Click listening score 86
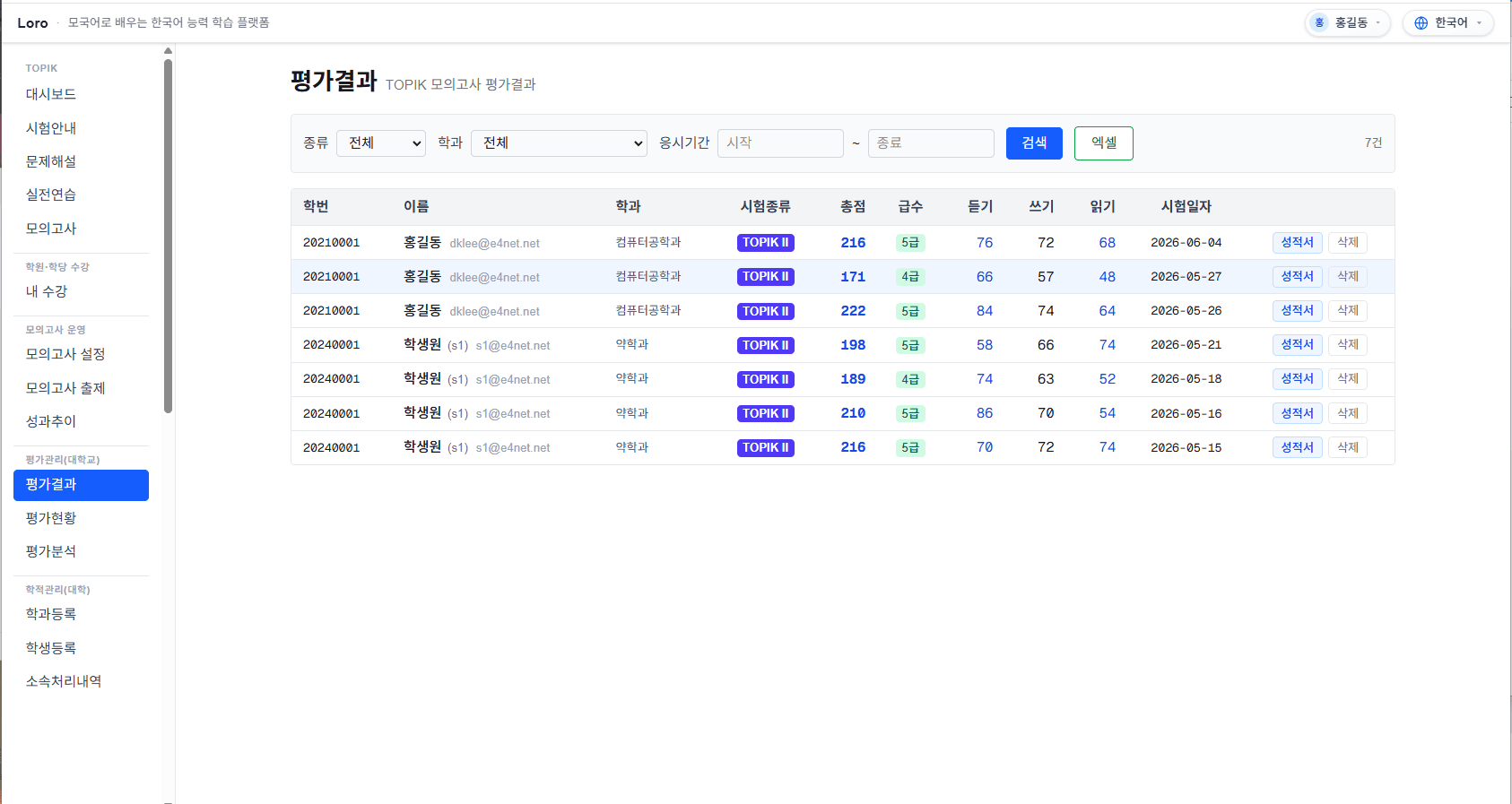Image resolution: width=1512 pixels, height=804 pixels. pyautogui.click(x=985, y=413)
